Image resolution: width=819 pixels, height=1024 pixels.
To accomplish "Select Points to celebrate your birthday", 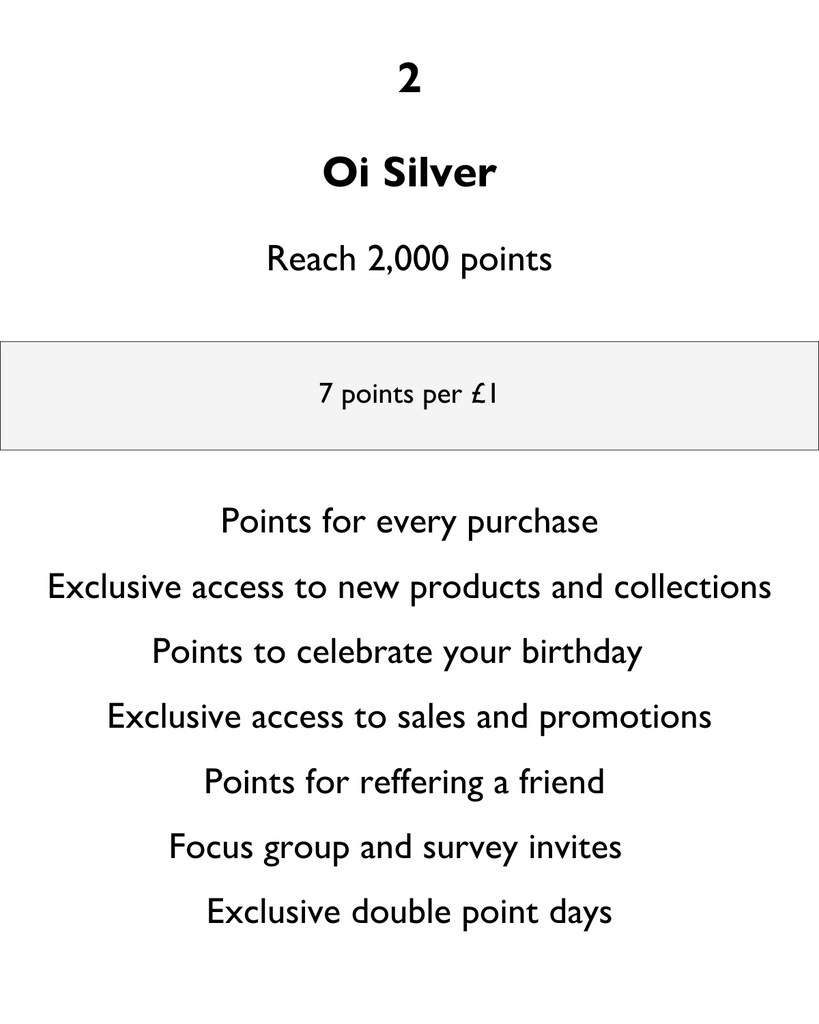I will click(x=397, y=652).
